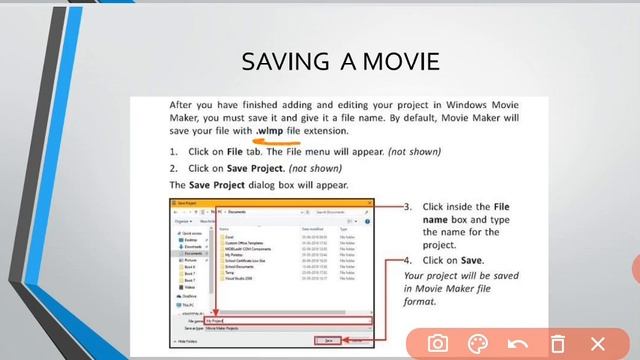Click the italic note 'Your project will be saved'
Image resolution: width=640 pixels, height=360 pixels.
click(x=461, y=276)
